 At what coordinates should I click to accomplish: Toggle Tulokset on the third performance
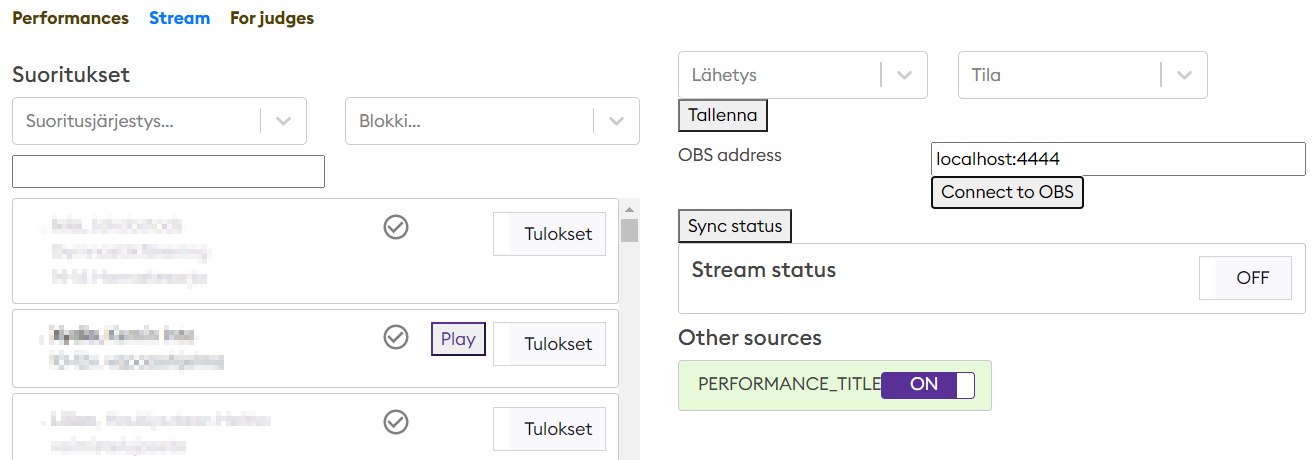[x=549, y=429]
